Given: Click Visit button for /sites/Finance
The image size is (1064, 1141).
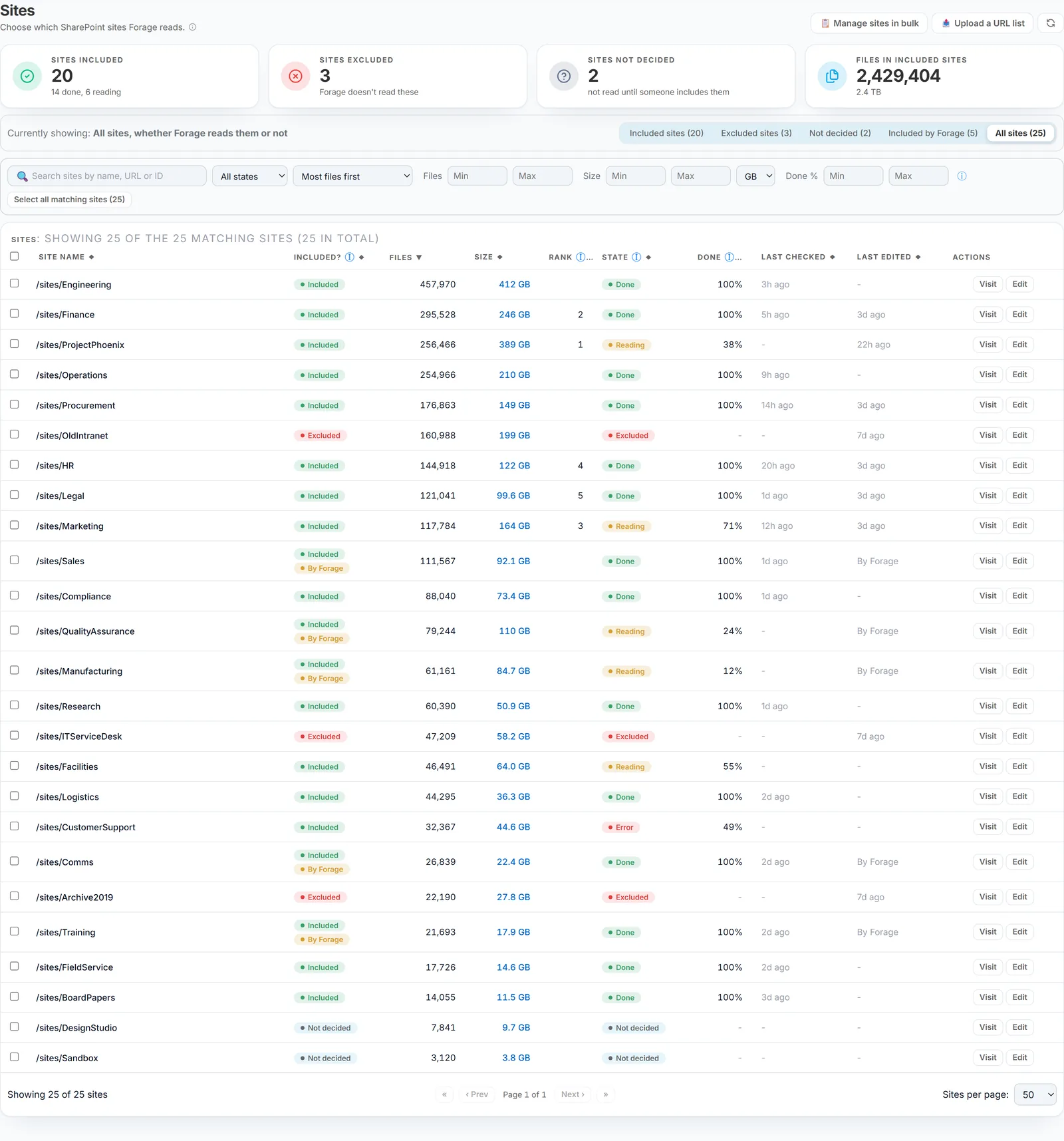Looking at the screenshot, I should click(x=988, y=314).
